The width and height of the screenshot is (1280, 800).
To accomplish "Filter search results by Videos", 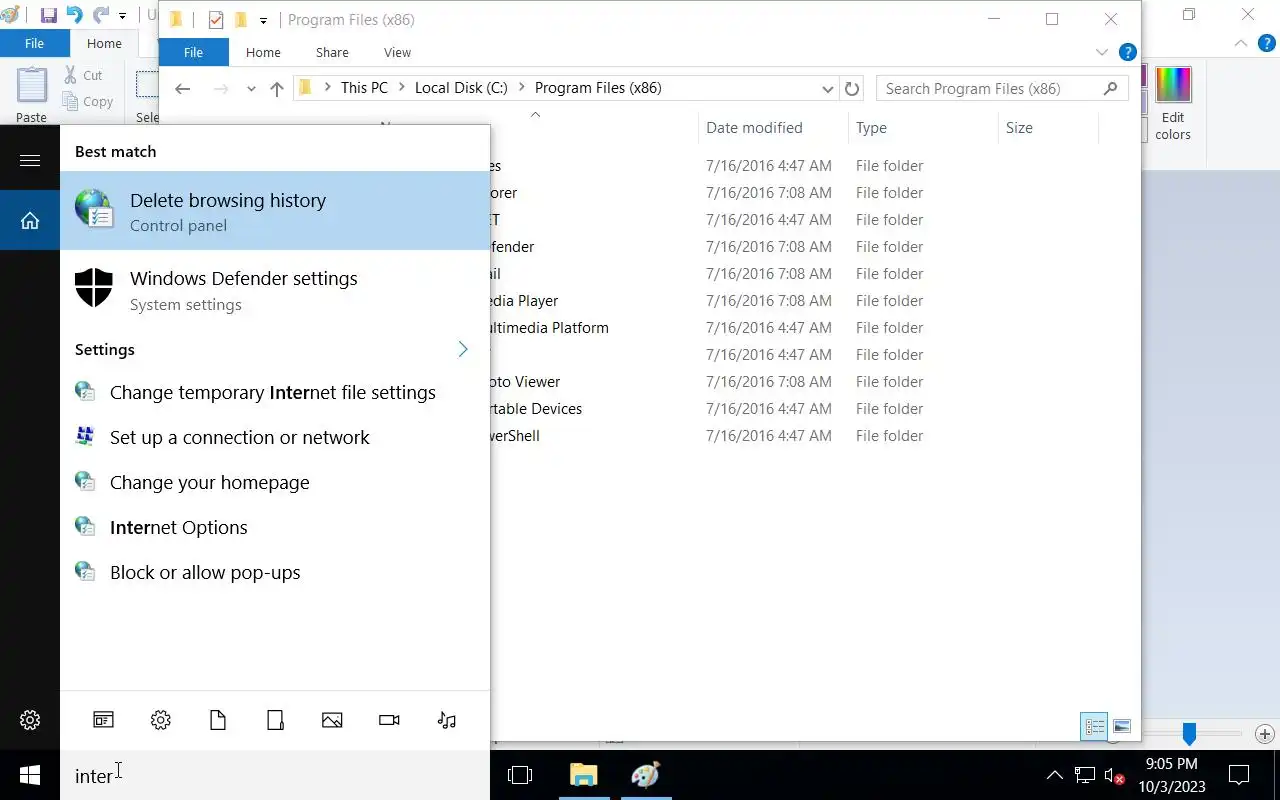I will coord(389,720).
